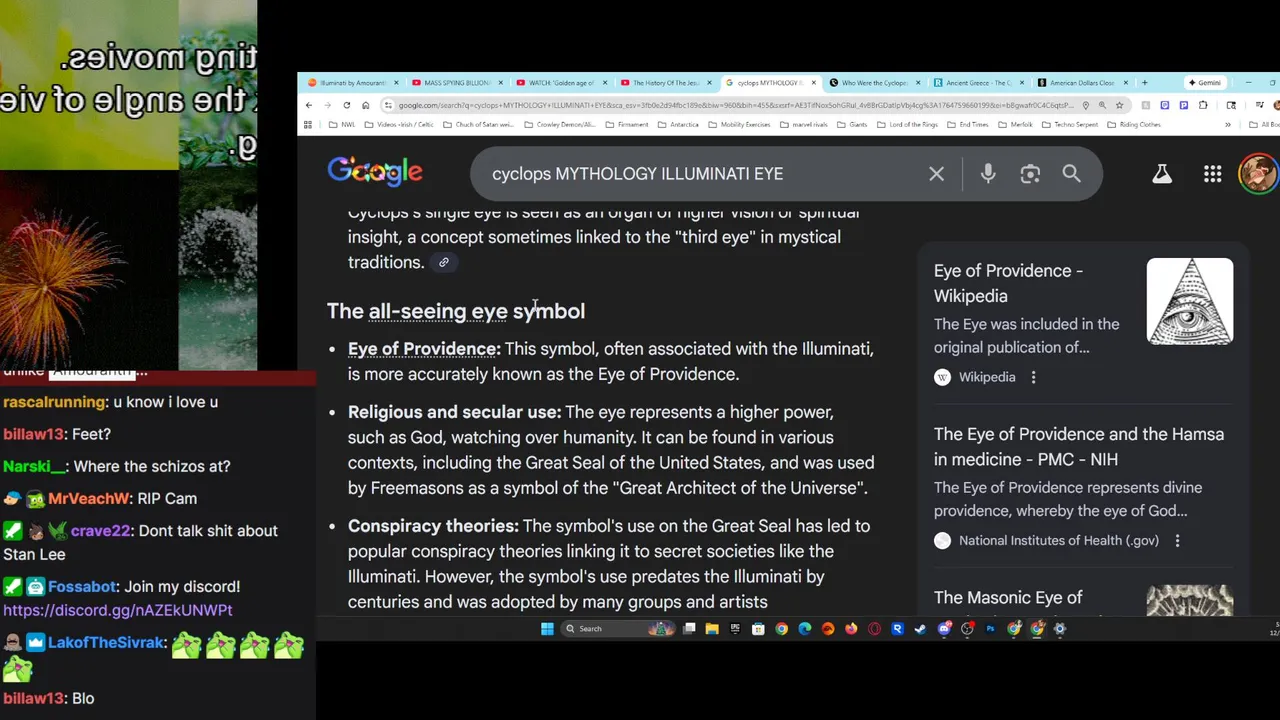Switch to 'WATCH: Golden age' tab

pyautogui.click(x=561, y=83)
